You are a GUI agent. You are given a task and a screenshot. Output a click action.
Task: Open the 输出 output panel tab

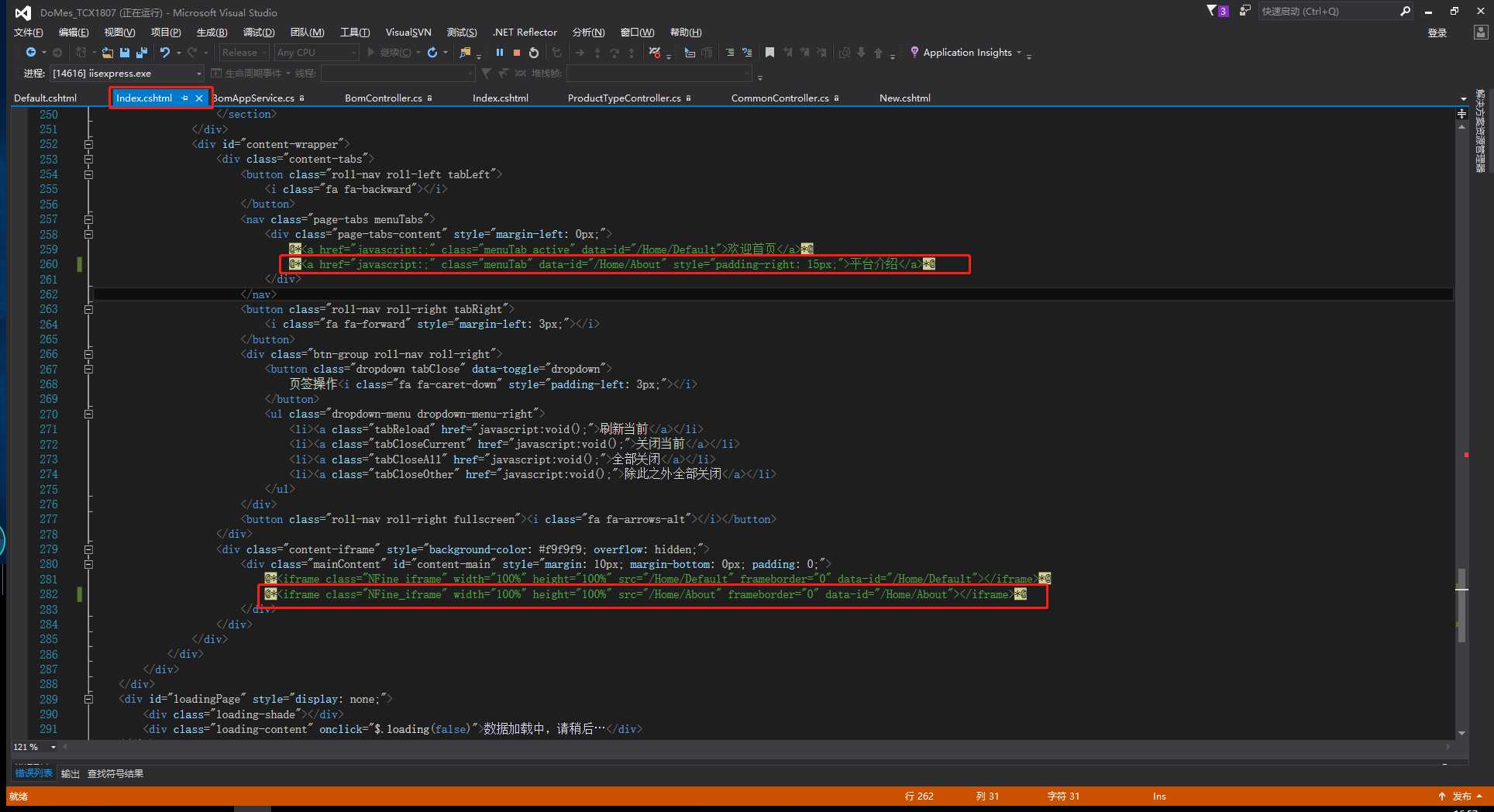[71, 773]
